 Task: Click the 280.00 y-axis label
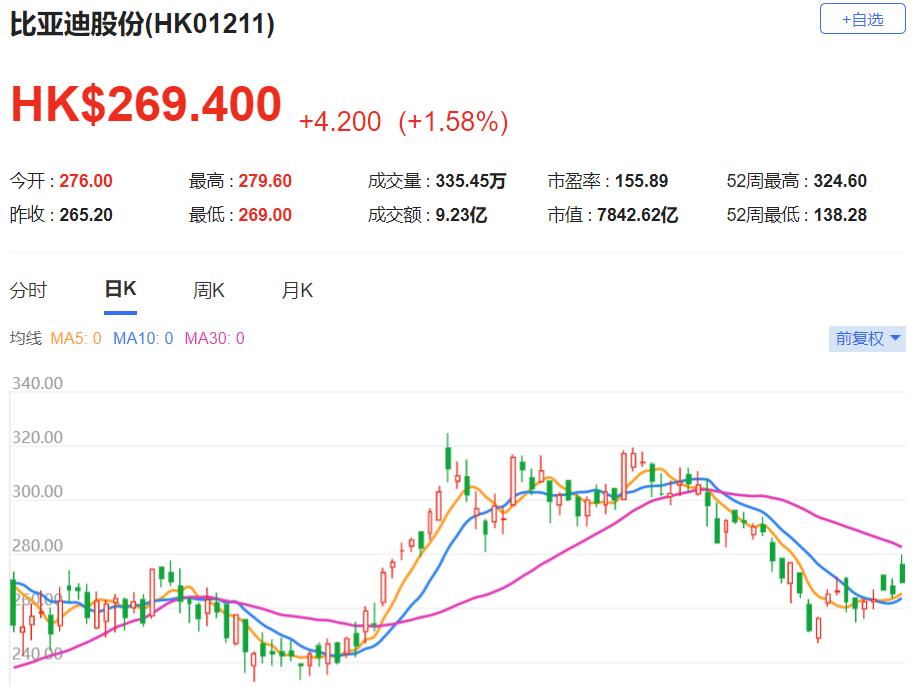click(x=38, y=546)
